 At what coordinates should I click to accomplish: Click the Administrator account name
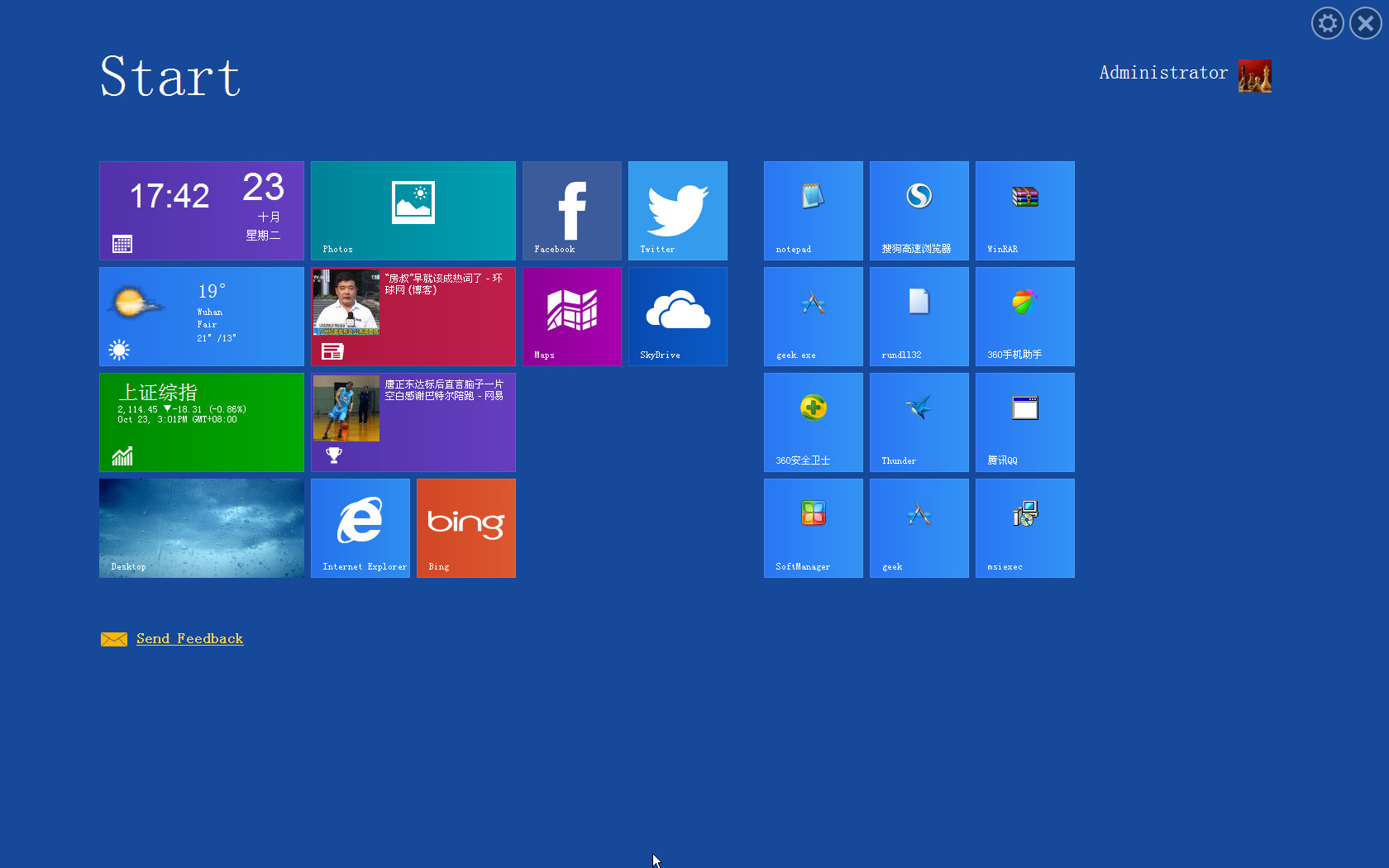coord(1163,73)
